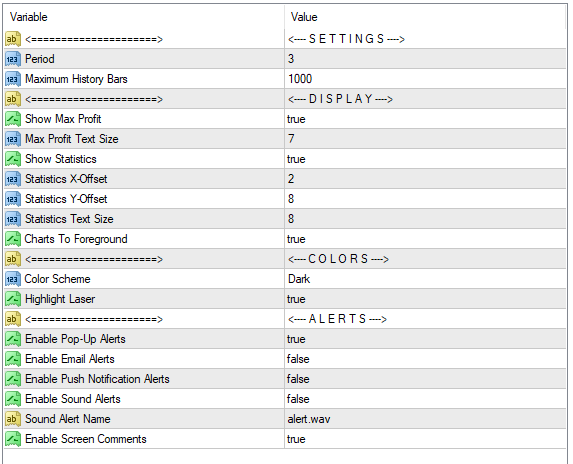Open Enable Screen Comments value dropdown
Viewport: 573px width, 464px height.
click(425, 439)
